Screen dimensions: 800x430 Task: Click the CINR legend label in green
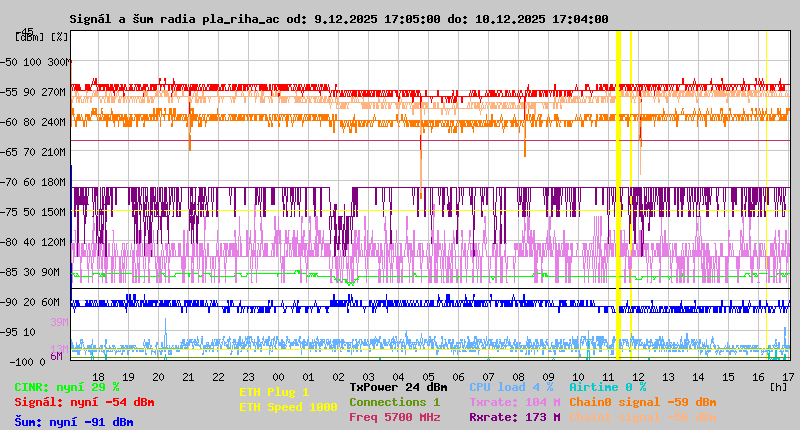tap(66, 387)
